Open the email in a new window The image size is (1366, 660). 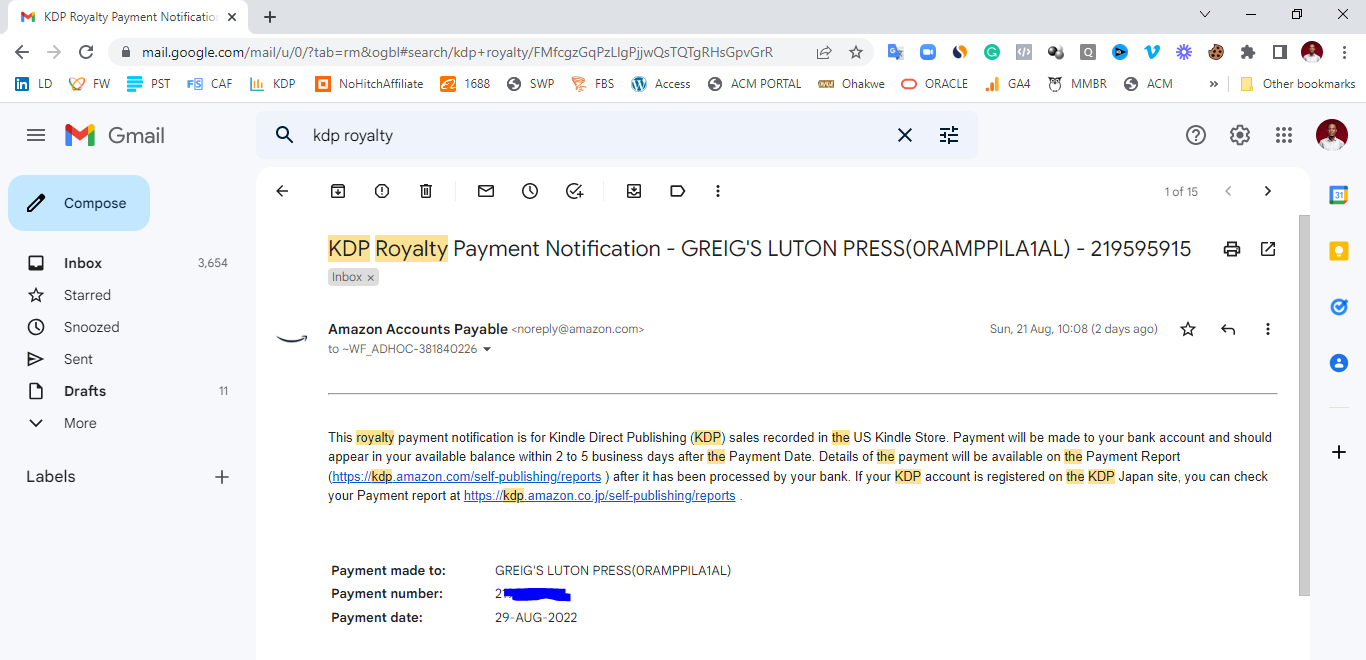click(x=1268, y=249)
